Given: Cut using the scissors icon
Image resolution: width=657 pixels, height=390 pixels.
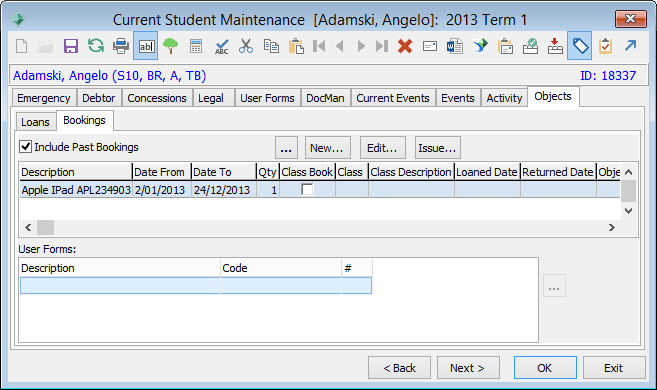Looking at the screenshot, I should coord(246,46).
